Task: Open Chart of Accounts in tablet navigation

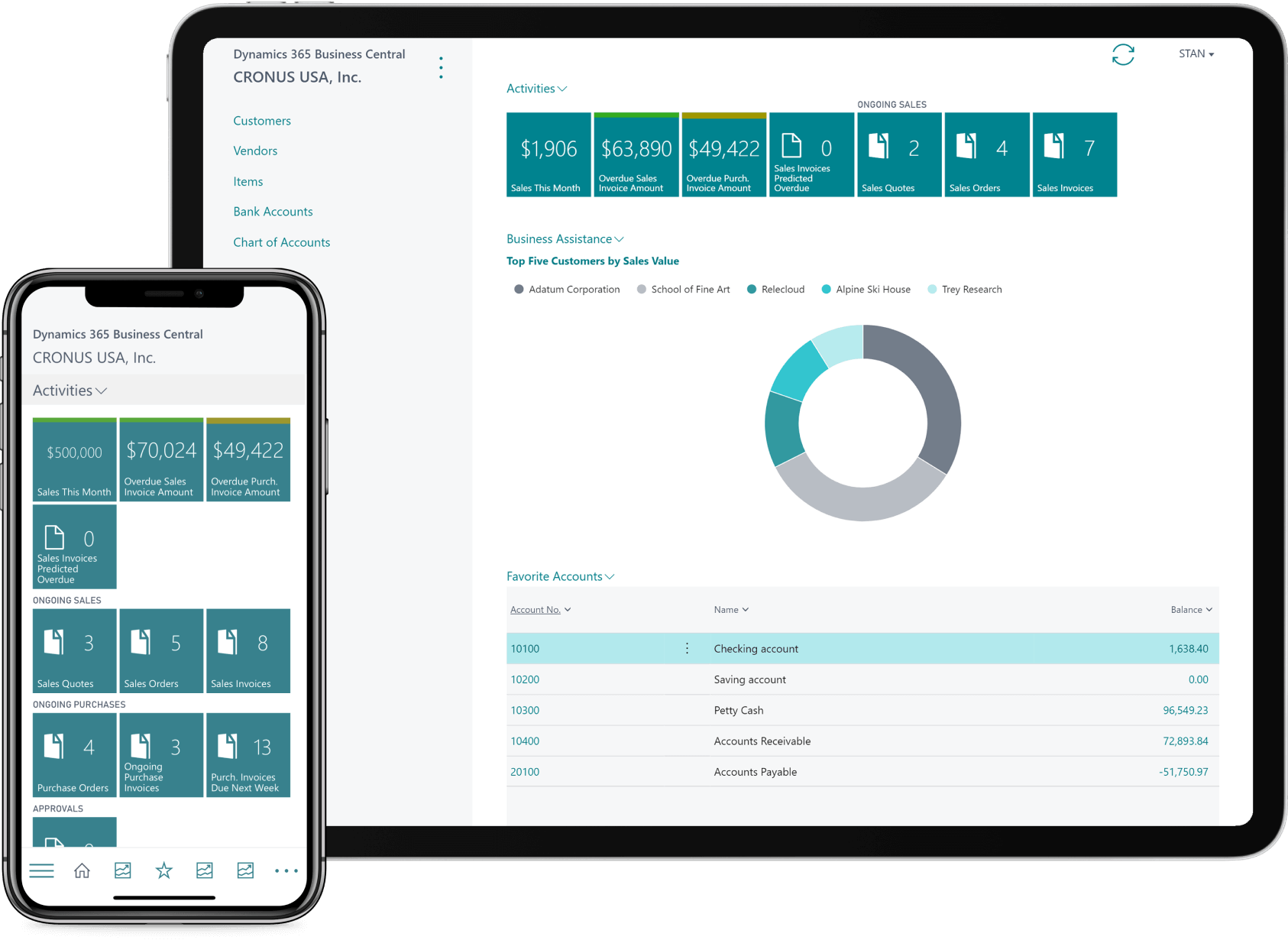Action: coord(282,242)
